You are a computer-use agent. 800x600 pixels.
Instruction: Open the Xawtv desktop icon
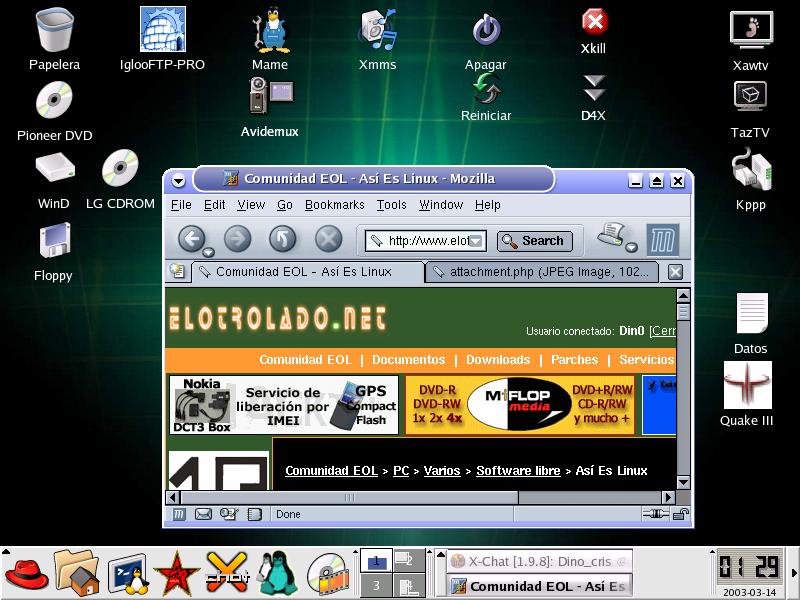pyautogui.click(x=752, y=31)
